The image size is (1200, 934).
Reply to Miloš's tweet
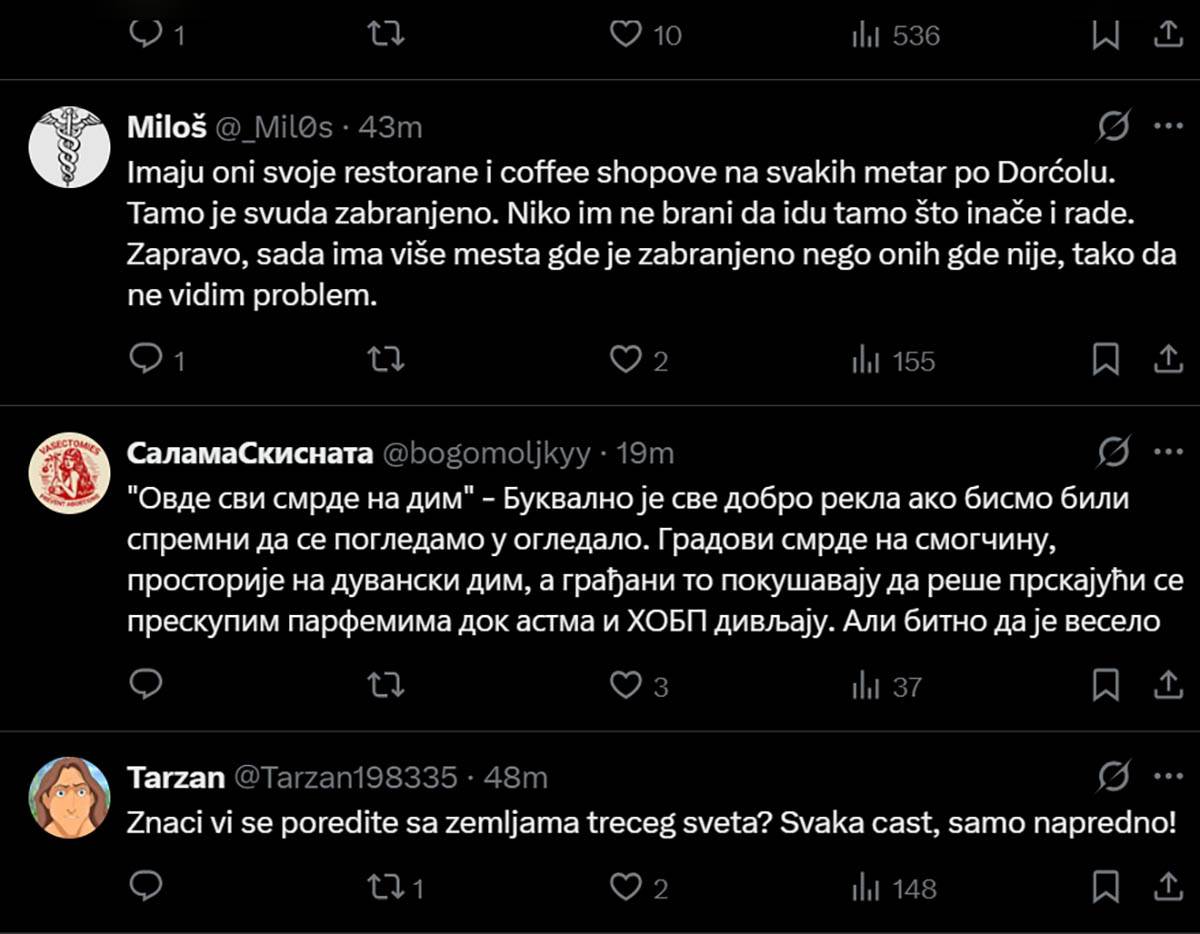pos(148,360)
